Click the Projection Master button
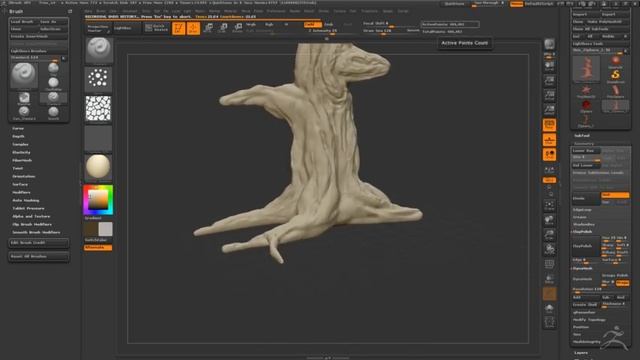 tap(98, 28)
